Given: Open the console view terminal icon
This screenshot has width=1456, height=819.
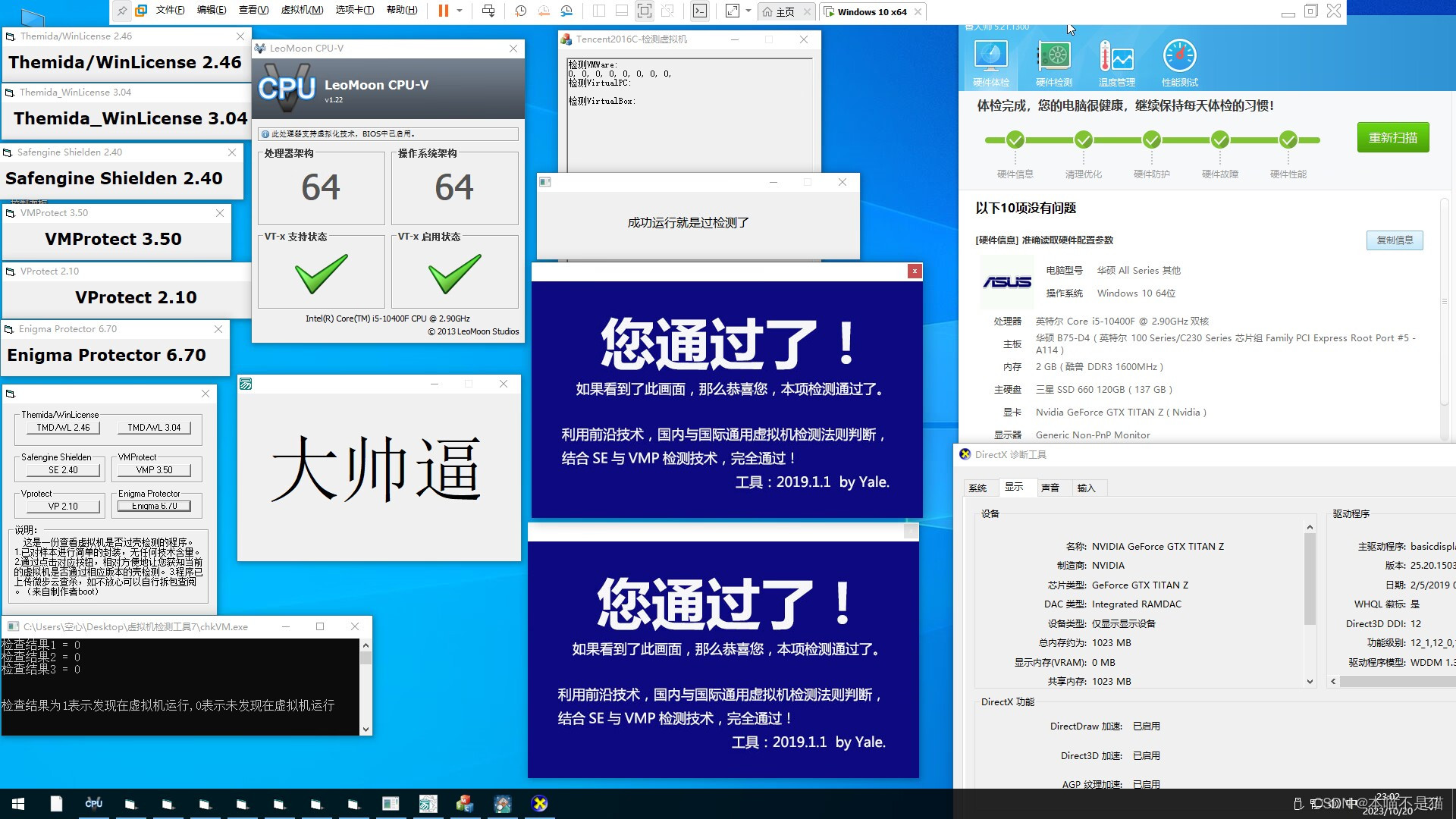Looking at the screenshot, I should (x=700, y=11).
